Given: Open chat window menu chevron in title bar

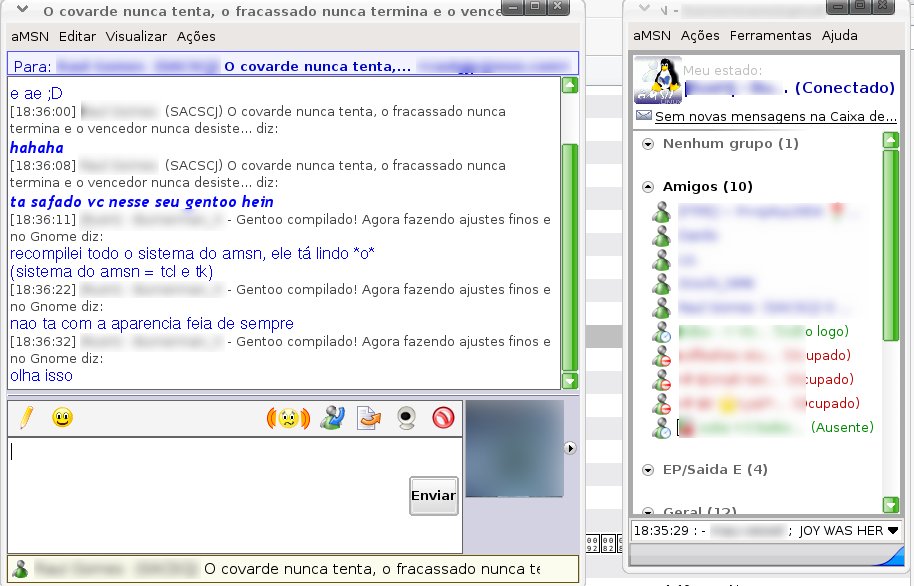Looking at the screenshot, I should click(x=22, y=9).
